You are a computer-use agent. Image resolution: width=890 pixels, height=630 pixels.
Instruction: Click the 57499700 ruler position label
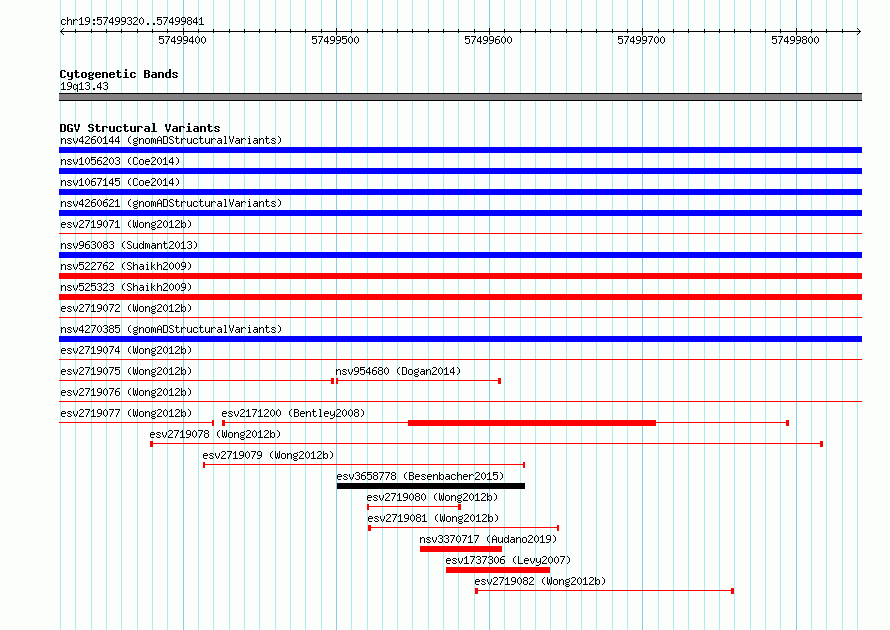(x=641, y=40)
